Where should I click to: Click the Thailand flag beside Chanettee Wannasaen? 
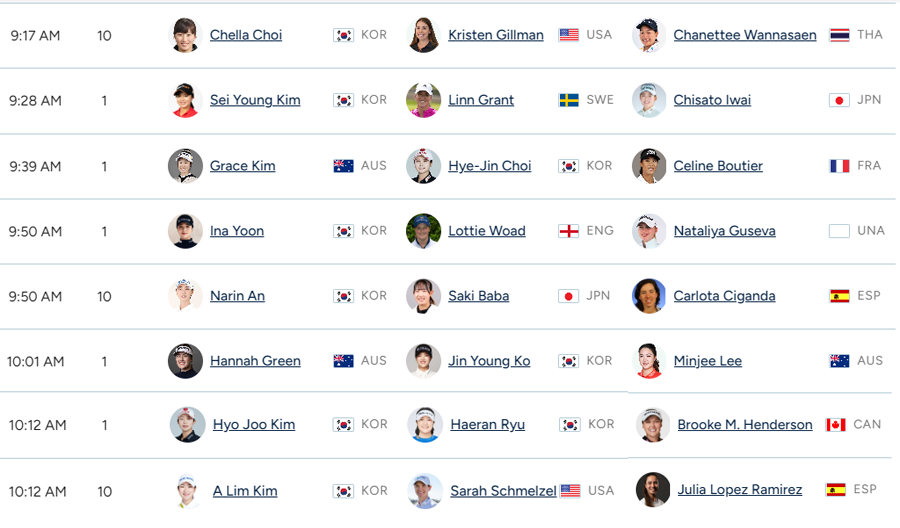tap(839, 35)
